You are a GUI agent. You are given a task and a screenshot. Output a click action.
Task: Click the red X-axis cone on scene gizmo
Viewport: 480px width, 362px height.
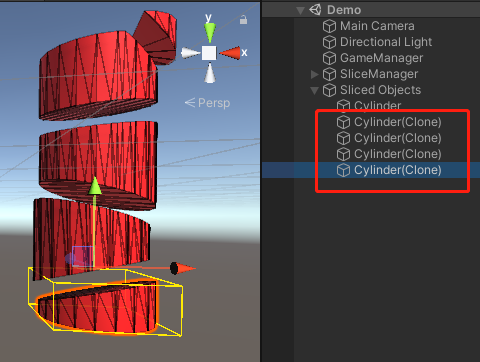click(230, 53)
